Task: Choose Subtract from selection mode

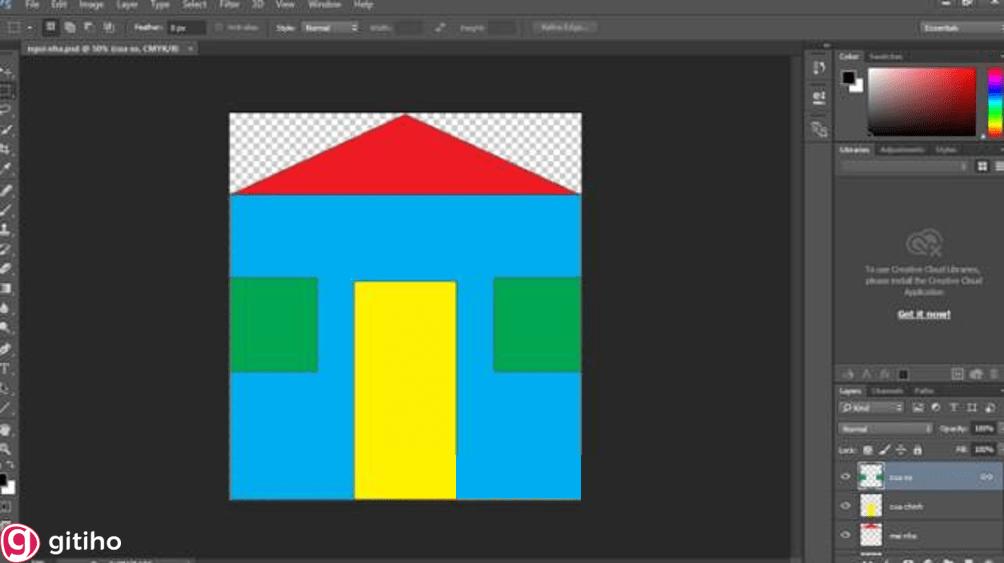Action: tap(89, 27)
